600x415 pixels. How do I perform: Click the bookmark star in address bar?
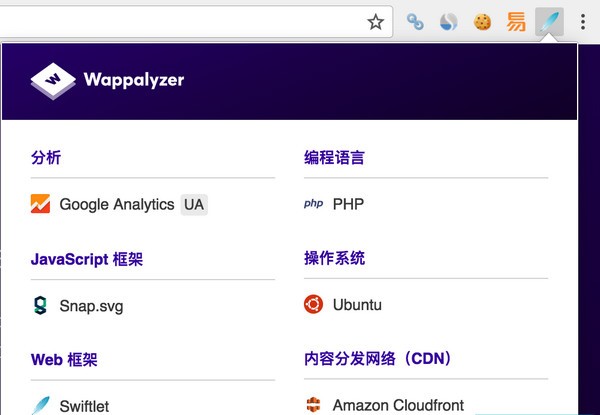coord(375,22)
